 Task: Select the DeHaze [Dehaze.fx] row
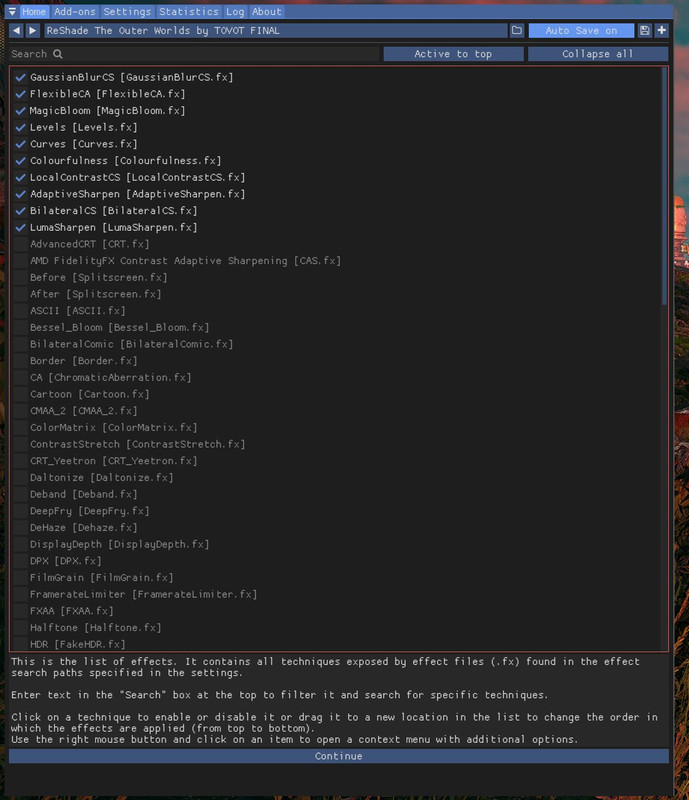point(84,528)
